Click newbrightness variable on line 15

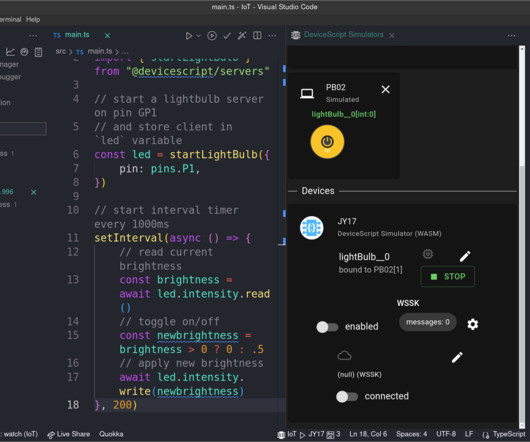point(198,336)
